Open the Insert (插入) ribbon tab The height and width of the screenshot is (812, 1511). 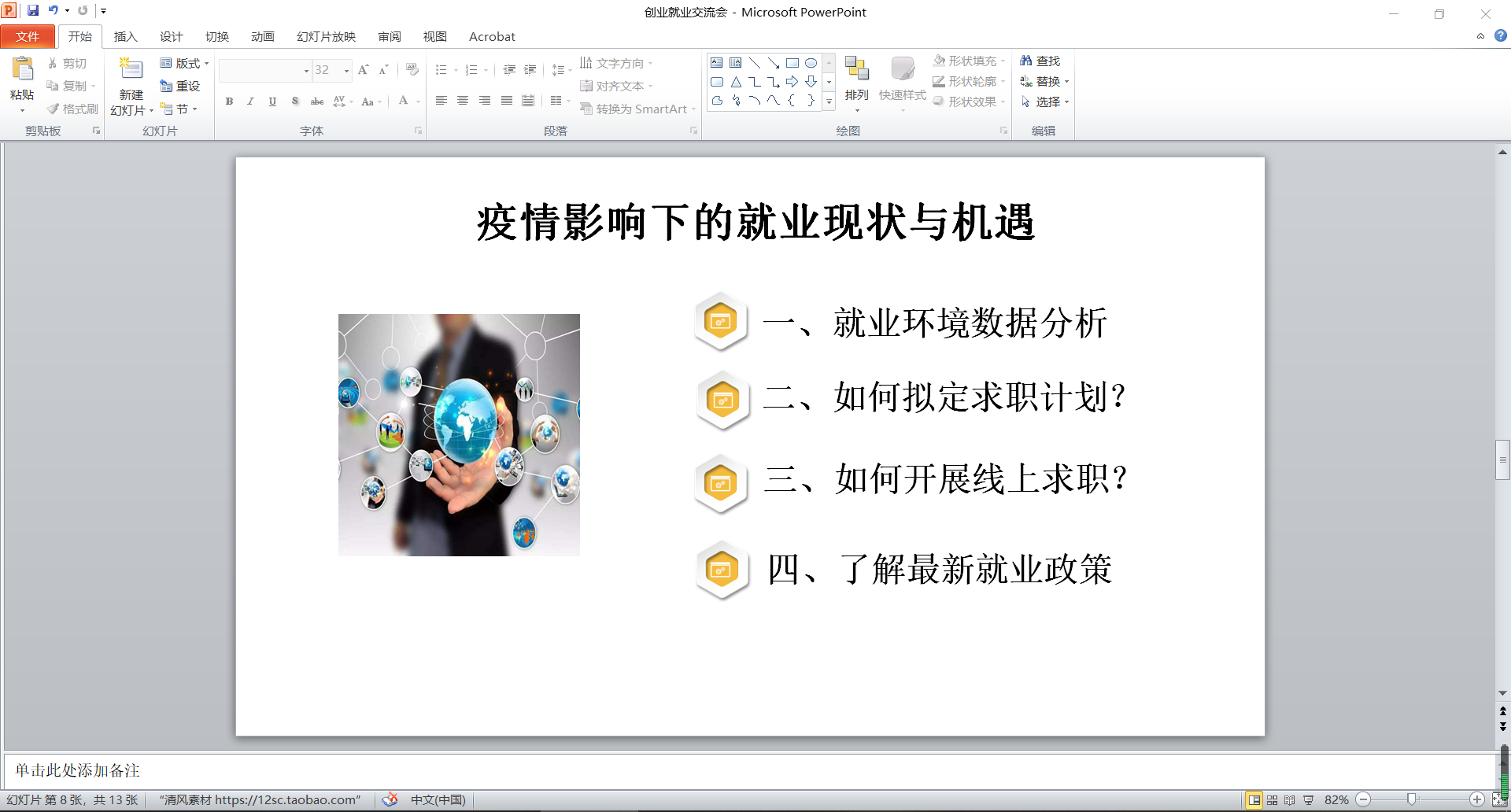pos(125,36)
